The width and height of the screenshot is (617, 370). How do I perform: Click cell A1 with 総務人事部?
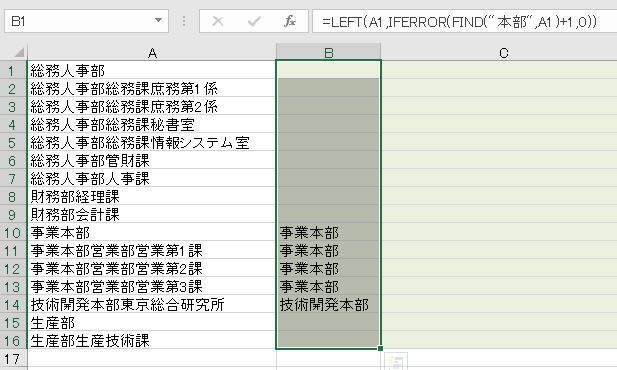pyautogui.click(x=152, y=70)
